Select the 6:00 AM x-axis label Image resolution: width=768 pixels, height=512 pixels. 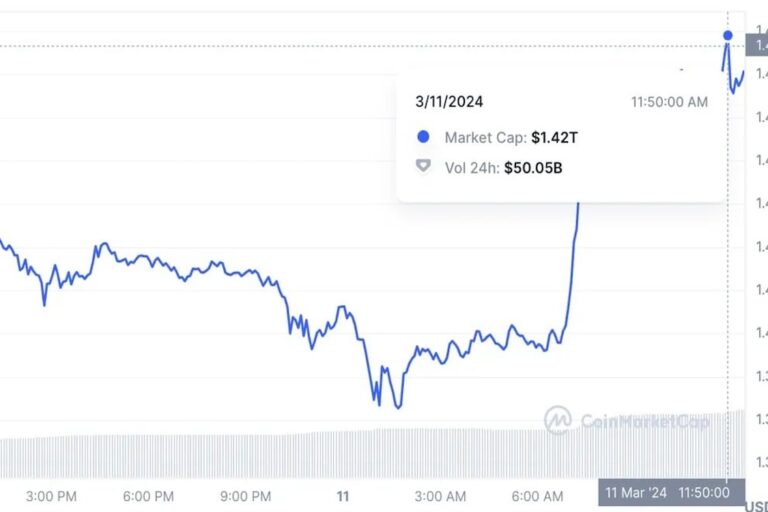click(537, 496)
